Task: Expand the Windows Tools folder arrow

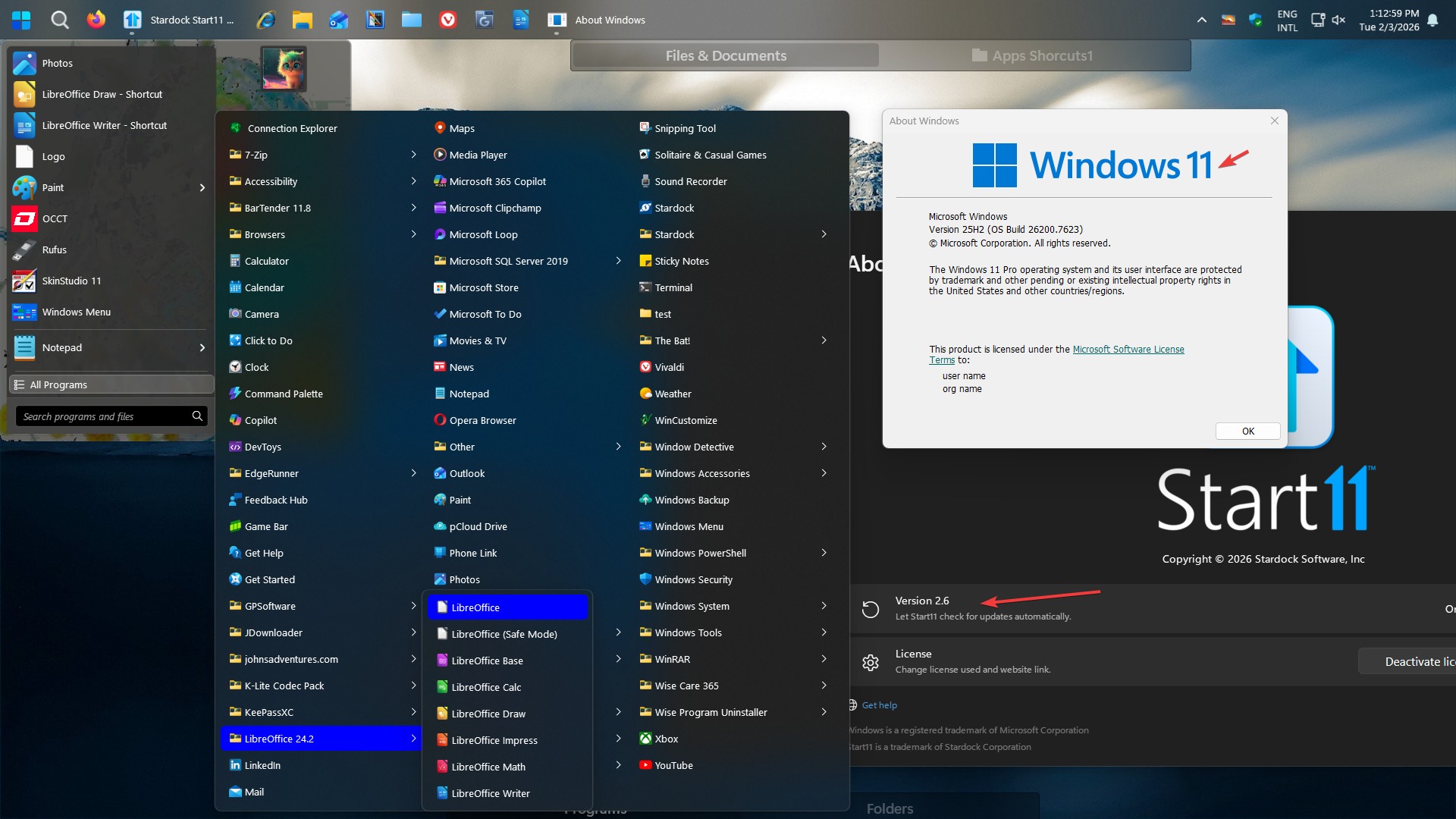Action: tap(824, 632)
